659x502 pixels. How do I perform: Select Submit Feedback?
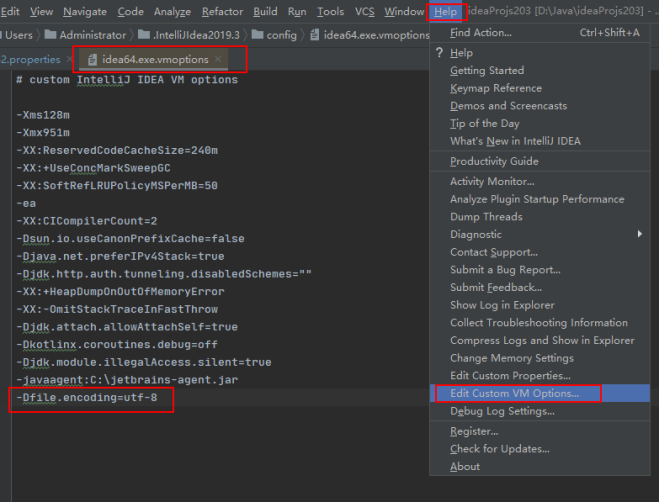click(x=540, y=287)
